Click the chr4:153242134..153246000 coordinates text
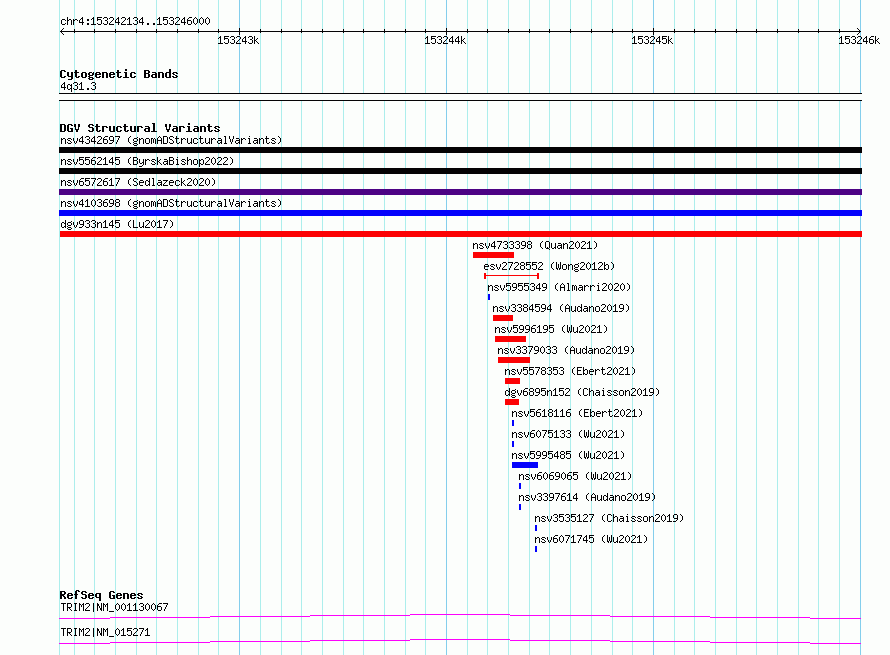Image resolution: width=890 pixels, height=655 pixels. point(135,22)
